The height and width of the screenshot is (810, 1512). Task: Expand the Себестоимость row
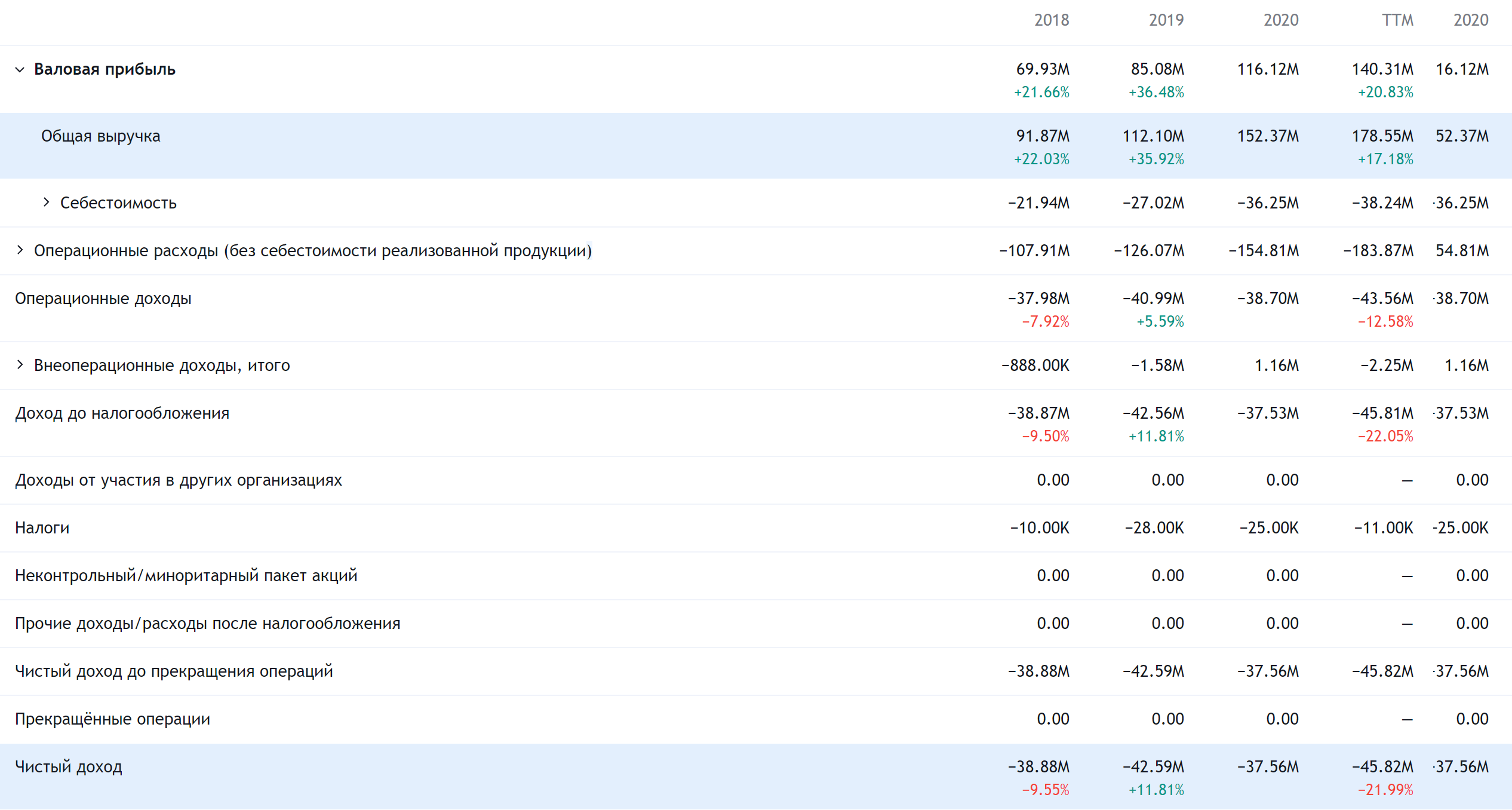tap(46, 202)
